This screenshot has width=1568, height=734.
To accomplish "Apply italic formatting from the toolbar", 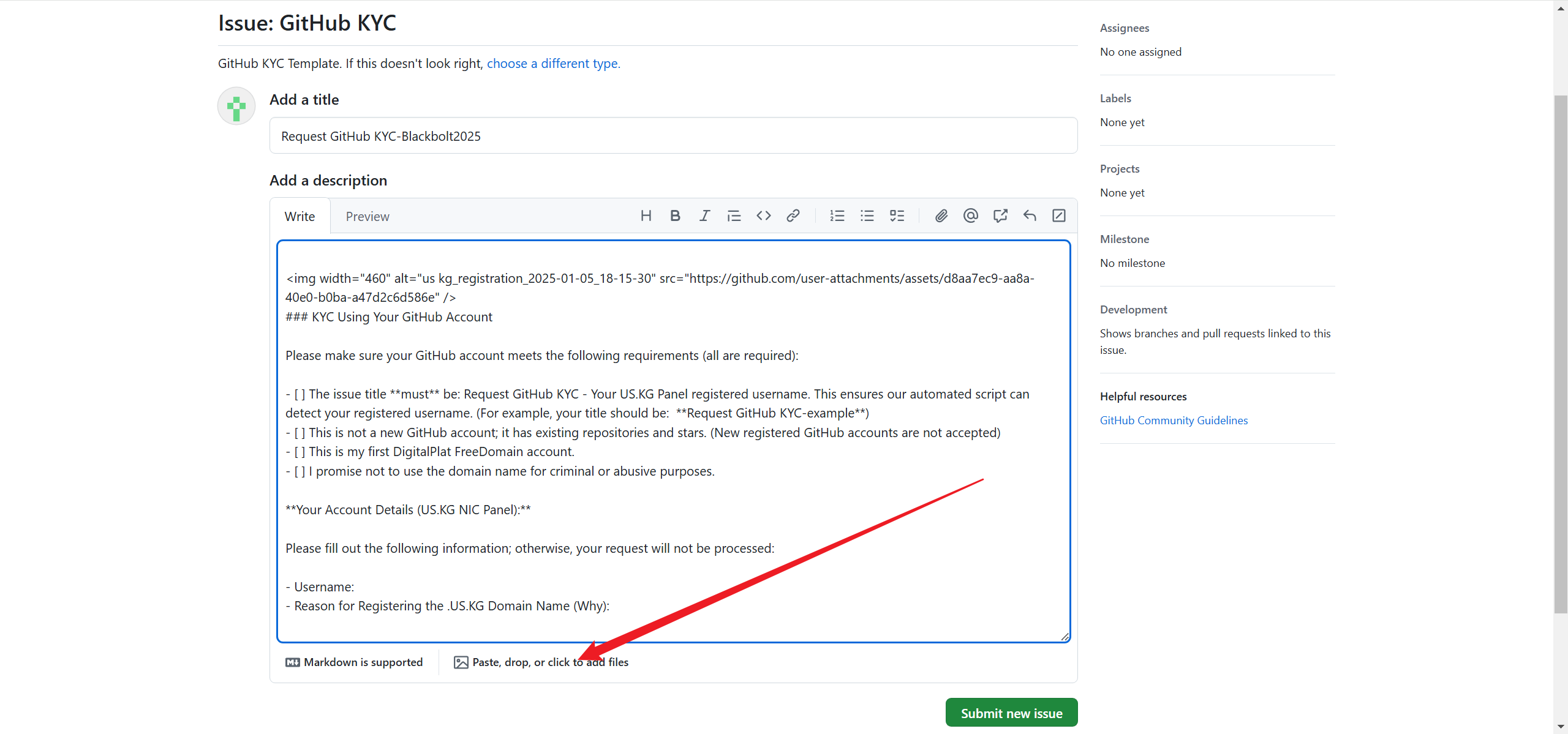I will click(x=704, y=215).
